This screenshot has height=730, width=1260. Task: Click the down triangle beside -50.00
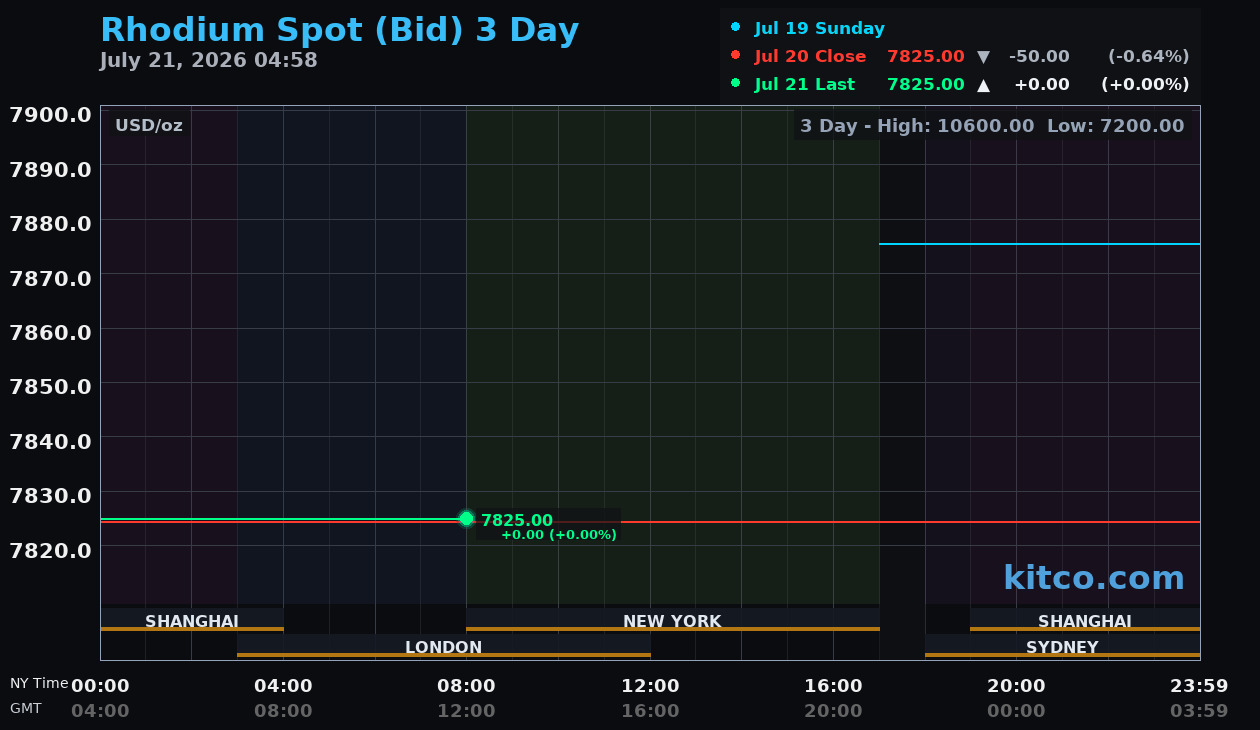(983, 57)
